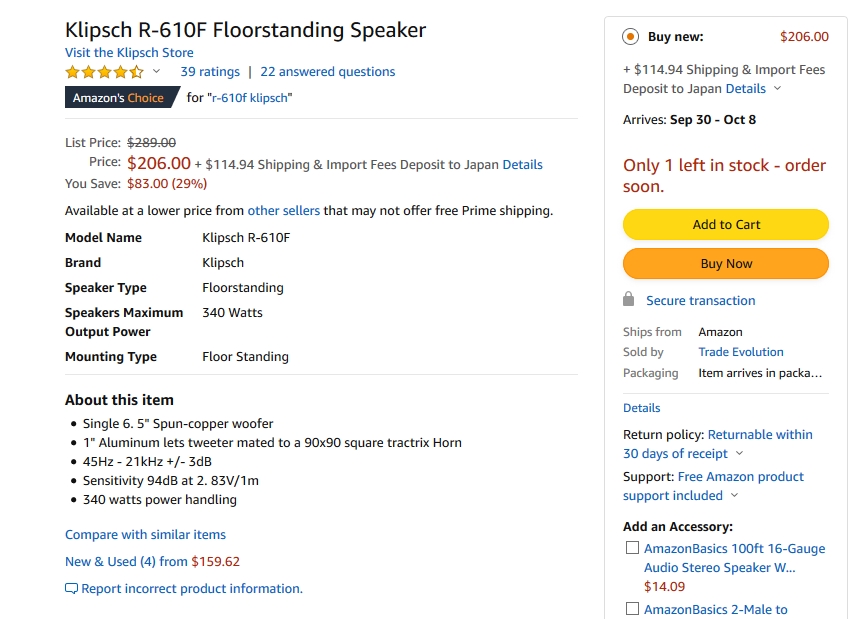Check the AmazonBasics 100ft Speaker Wire box
Viewport: 861px width, 619px height.
[632, 548]
